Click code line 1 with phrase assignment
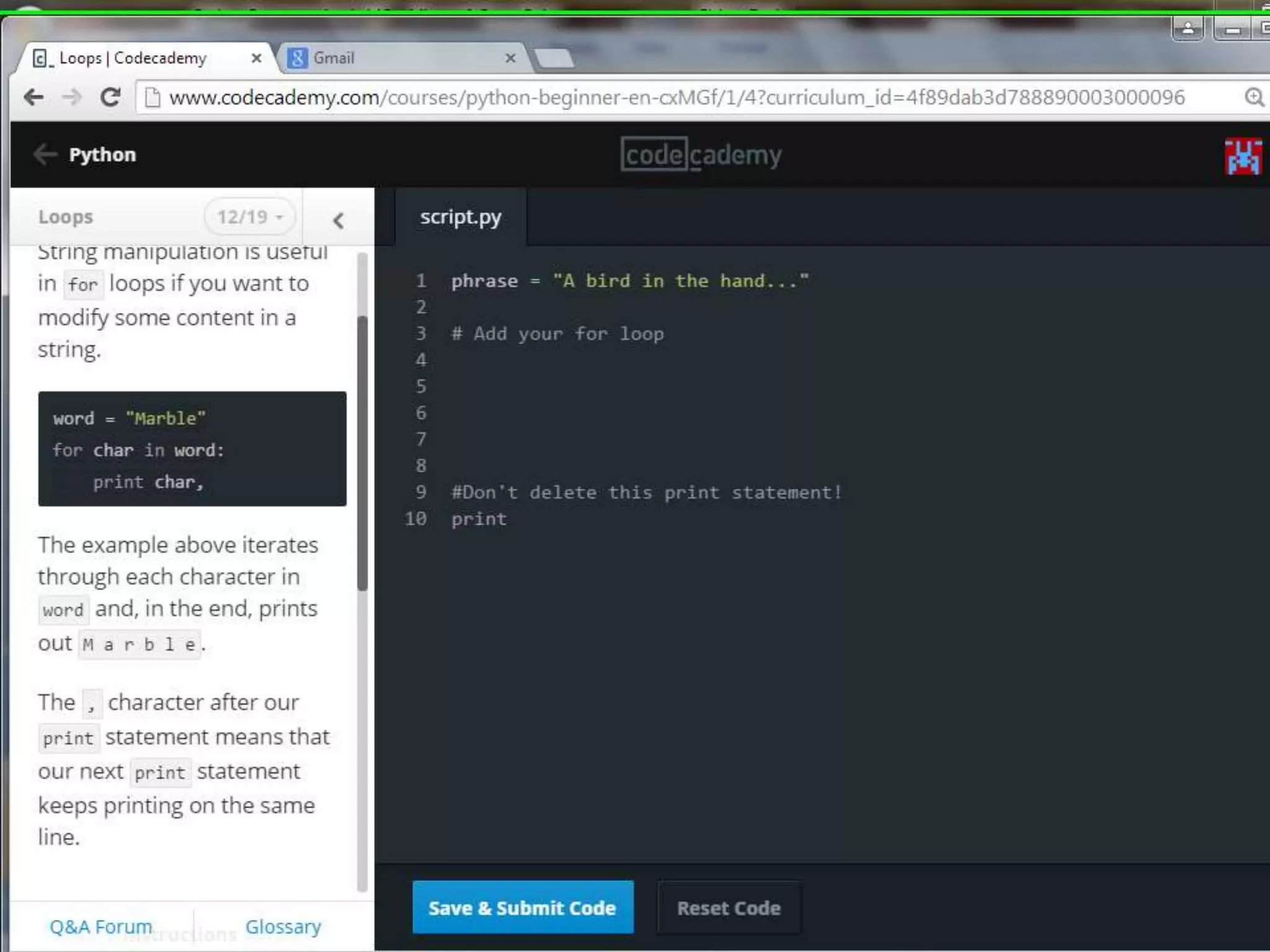Viewport: 1270px width, 952px height. coord(630,281)
